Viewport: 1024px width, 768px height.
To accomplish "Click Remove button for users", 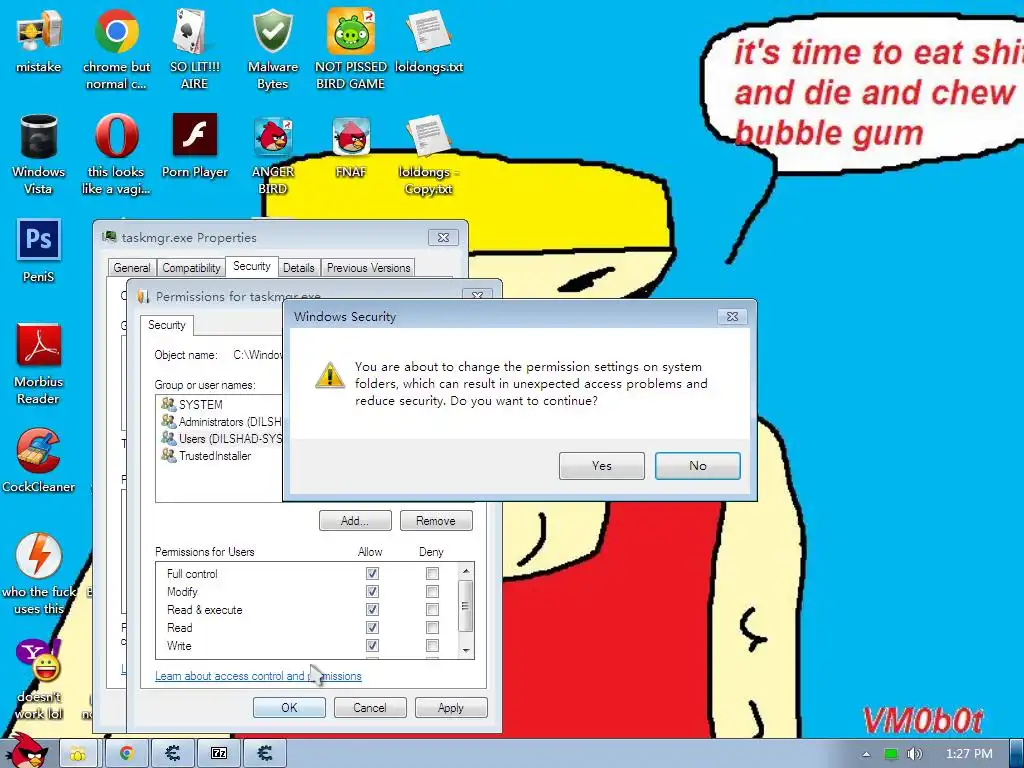I will (x=436, y=520).
